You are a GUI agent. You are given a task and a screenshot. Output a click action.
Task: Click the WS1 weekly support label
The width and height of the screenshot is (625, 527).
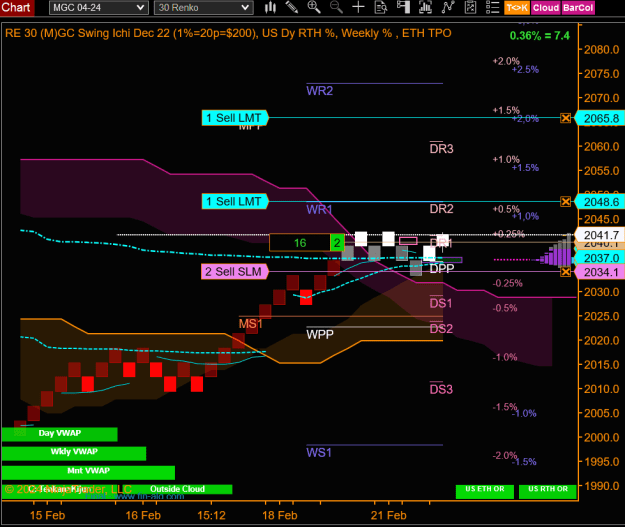pos(319,452)
